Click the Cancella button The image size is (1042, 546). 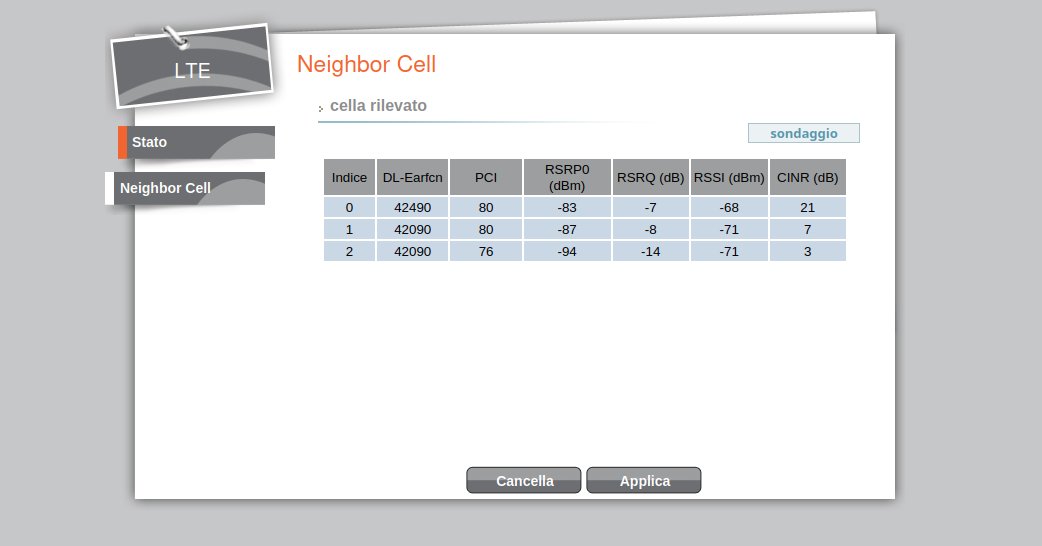(x=524, y=481)
